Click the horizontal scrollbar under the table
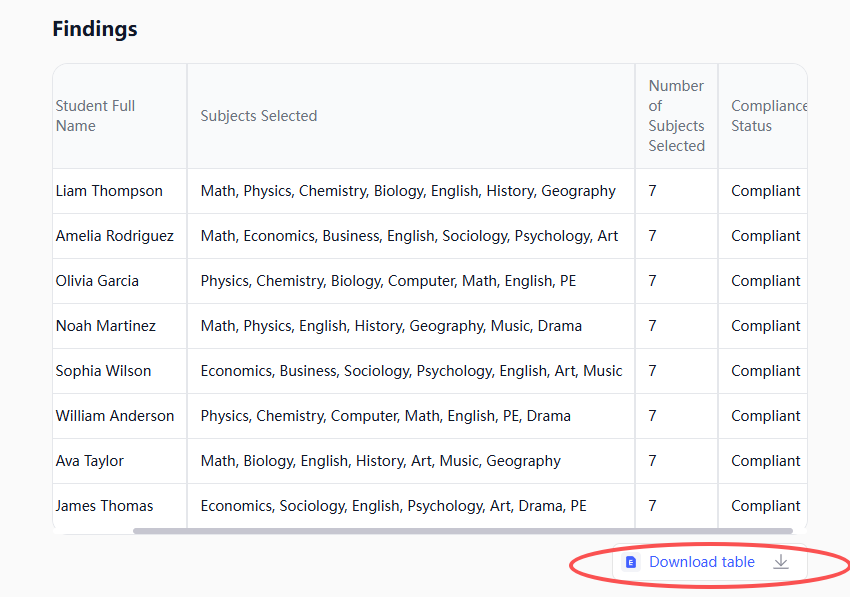The image size is (850, 597). 462,531
